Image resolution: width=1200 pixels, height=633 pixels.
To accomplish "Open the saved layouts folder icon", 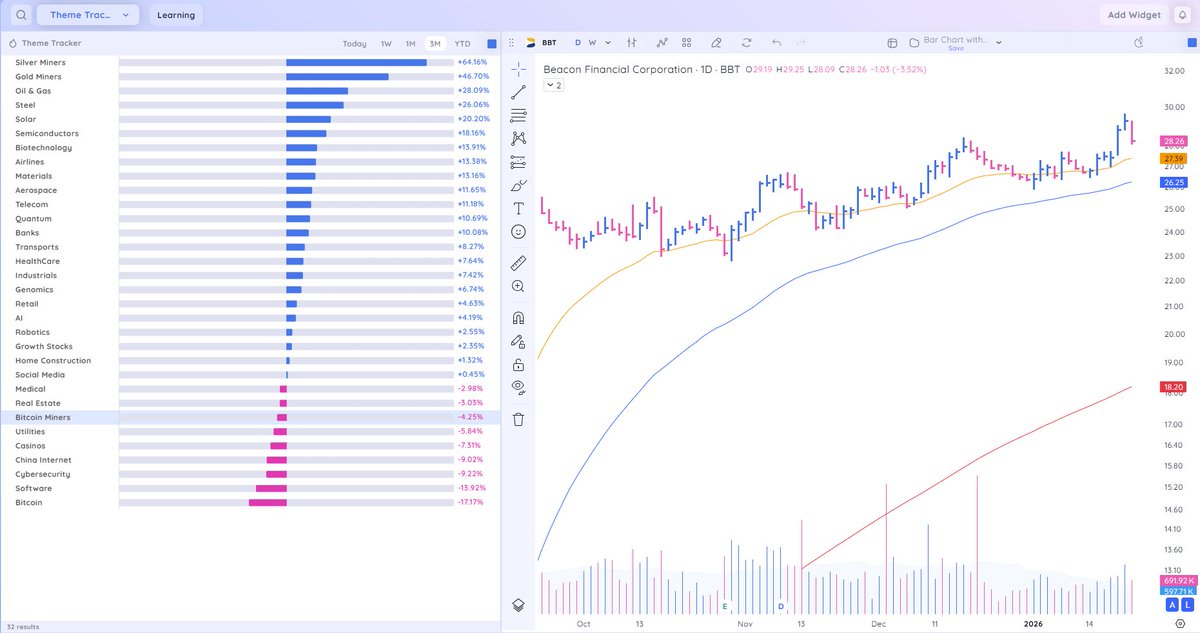I will (x=915, y=42).
